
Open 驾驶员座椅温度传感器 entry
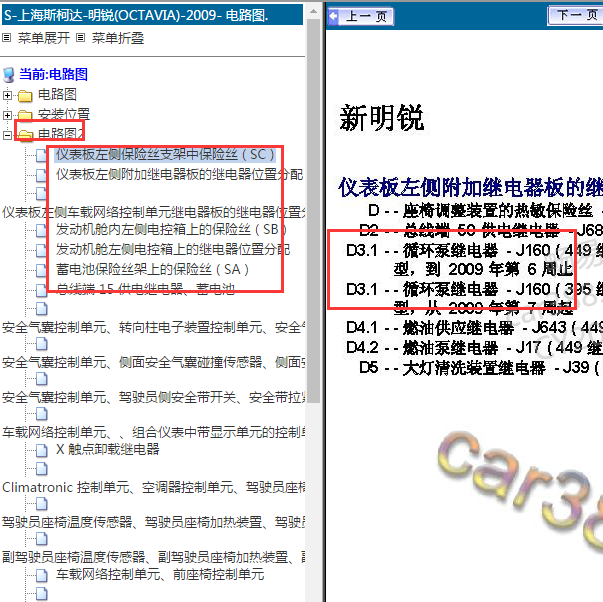pyautogui.click(x=154, y=522)
